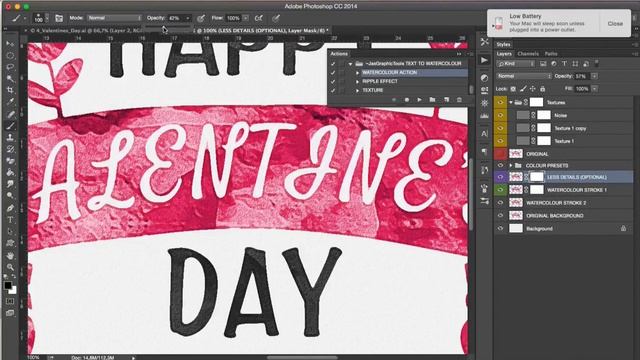
Task: Open brush Opacity slider dropdown arrow
Action: tap(188, 18)
